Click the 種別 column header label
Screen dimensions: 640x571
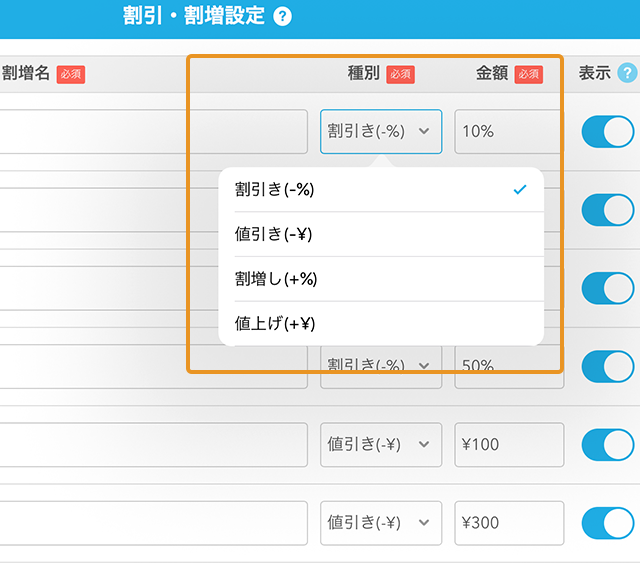point(363,73)
